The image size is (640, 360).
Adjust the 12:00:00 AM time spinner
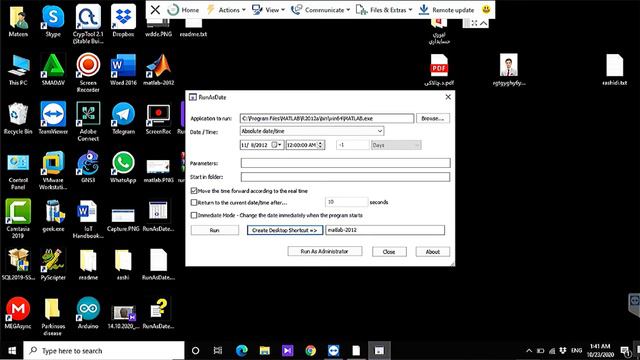320,145
